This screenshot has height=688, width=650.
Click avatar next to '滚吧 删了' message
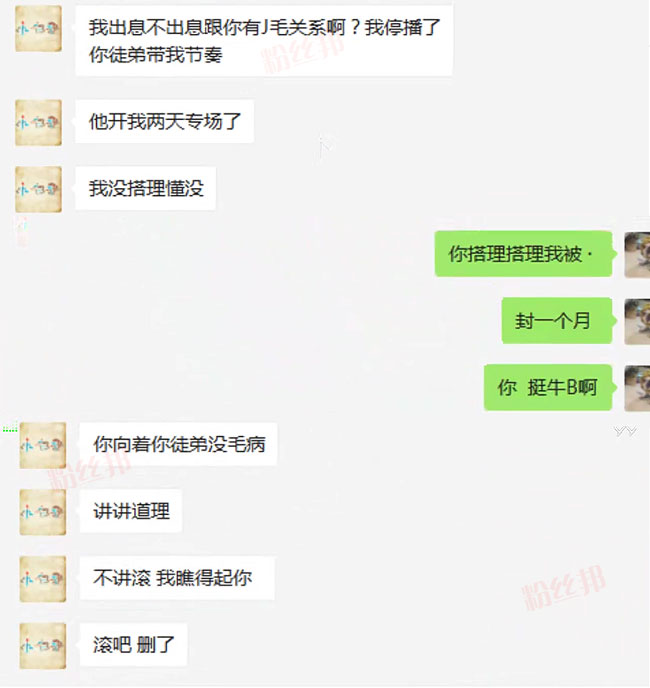43,645
